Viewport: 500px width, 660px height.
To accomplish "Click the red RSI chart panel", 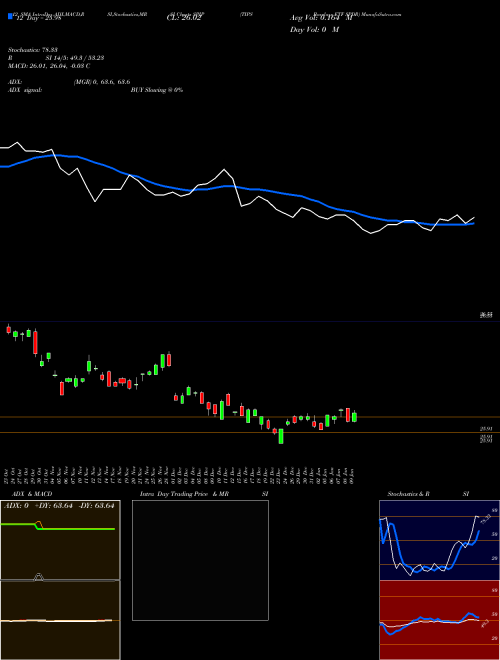I will 439,620.
